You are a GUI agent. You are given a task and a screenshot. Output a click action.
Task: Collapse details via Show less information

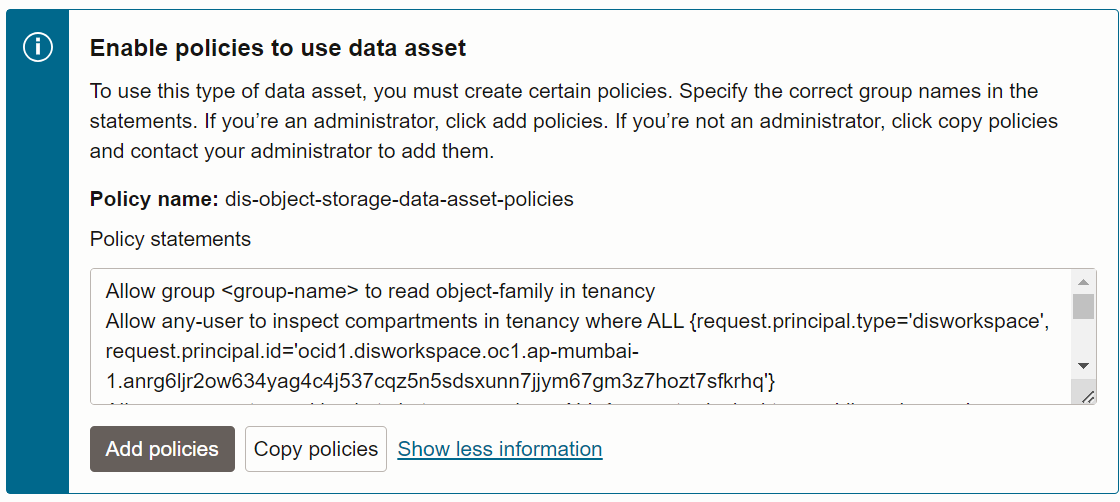point(500,449)
